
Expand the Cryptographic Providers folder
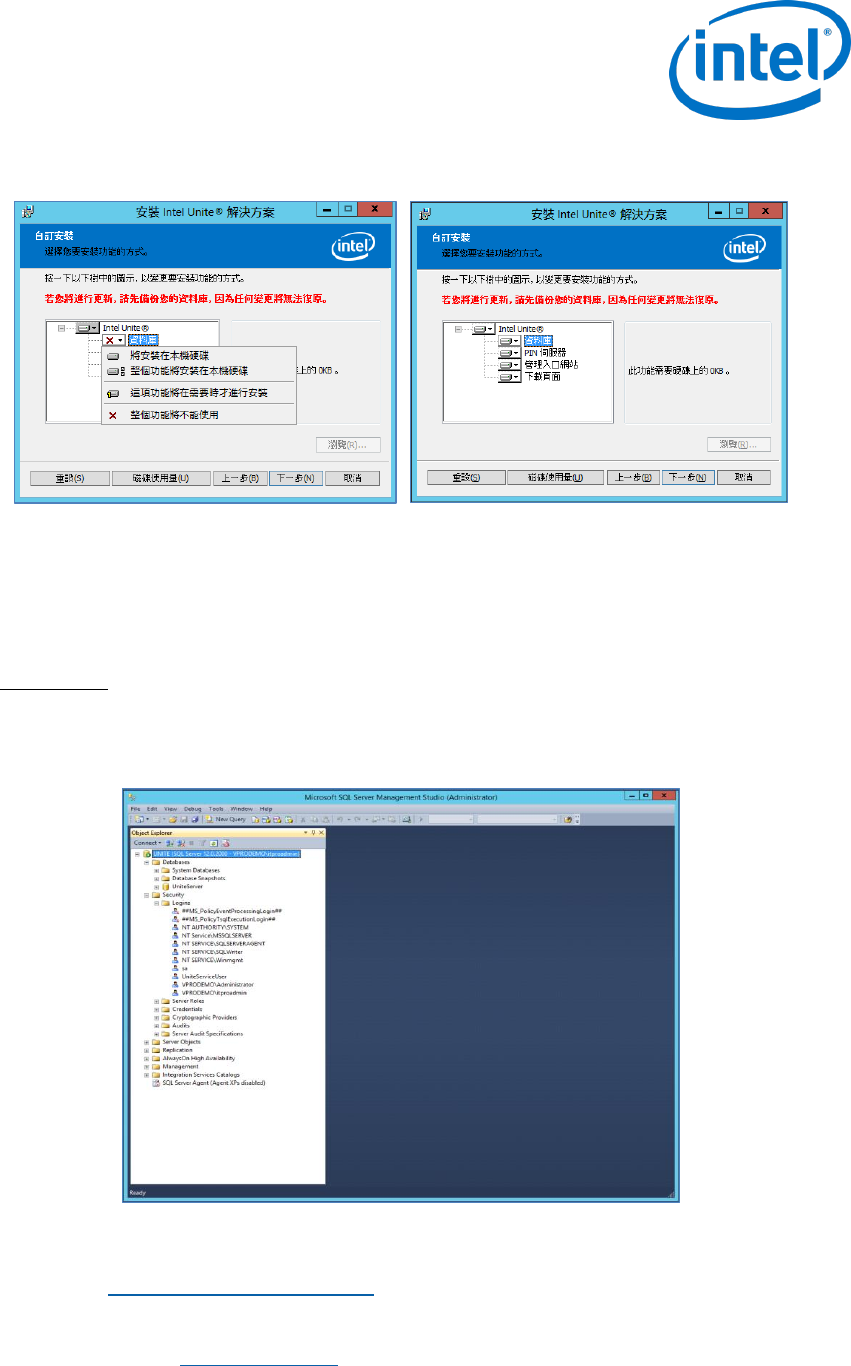157,1017
